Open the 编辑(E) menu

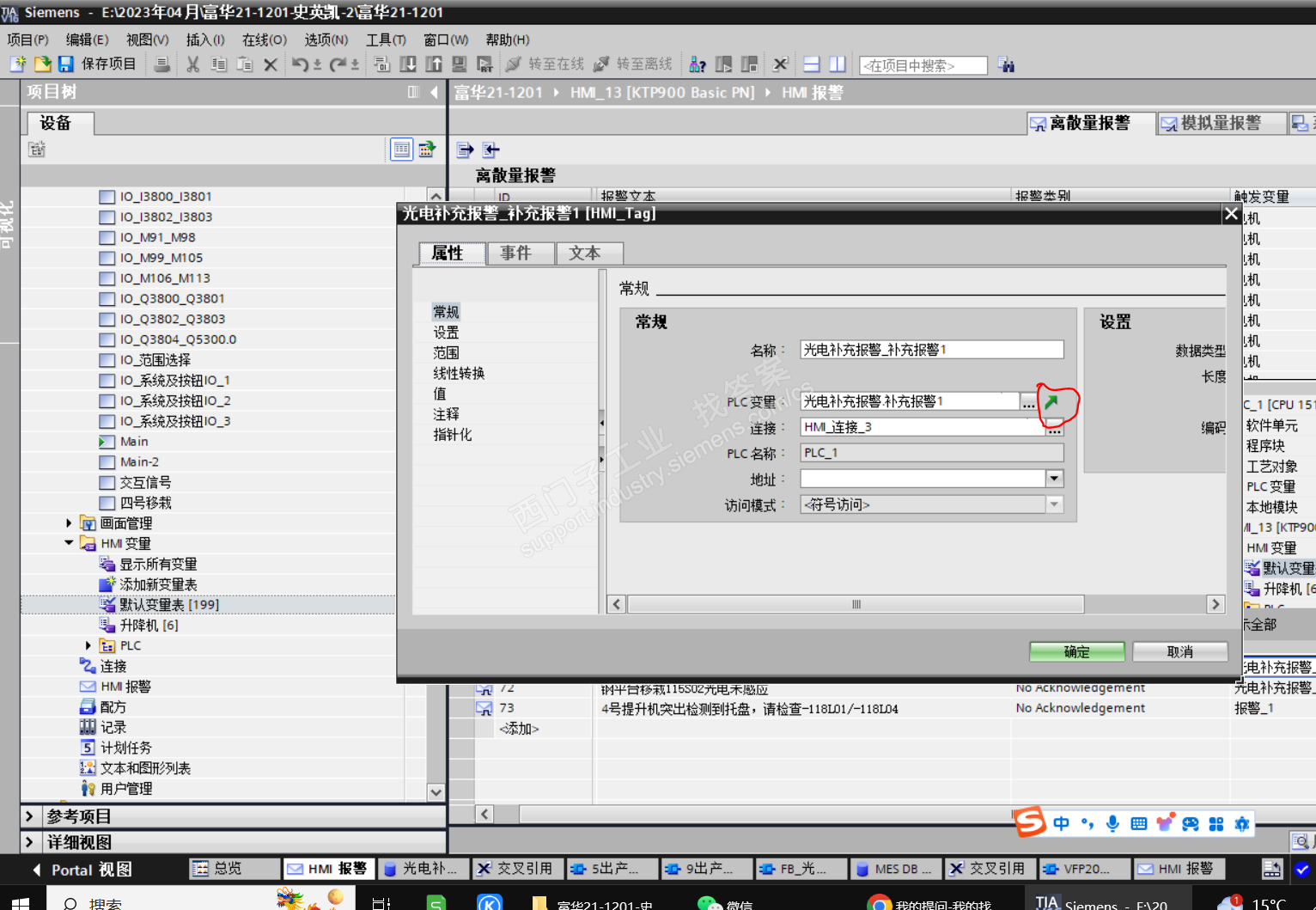[87, 40]
